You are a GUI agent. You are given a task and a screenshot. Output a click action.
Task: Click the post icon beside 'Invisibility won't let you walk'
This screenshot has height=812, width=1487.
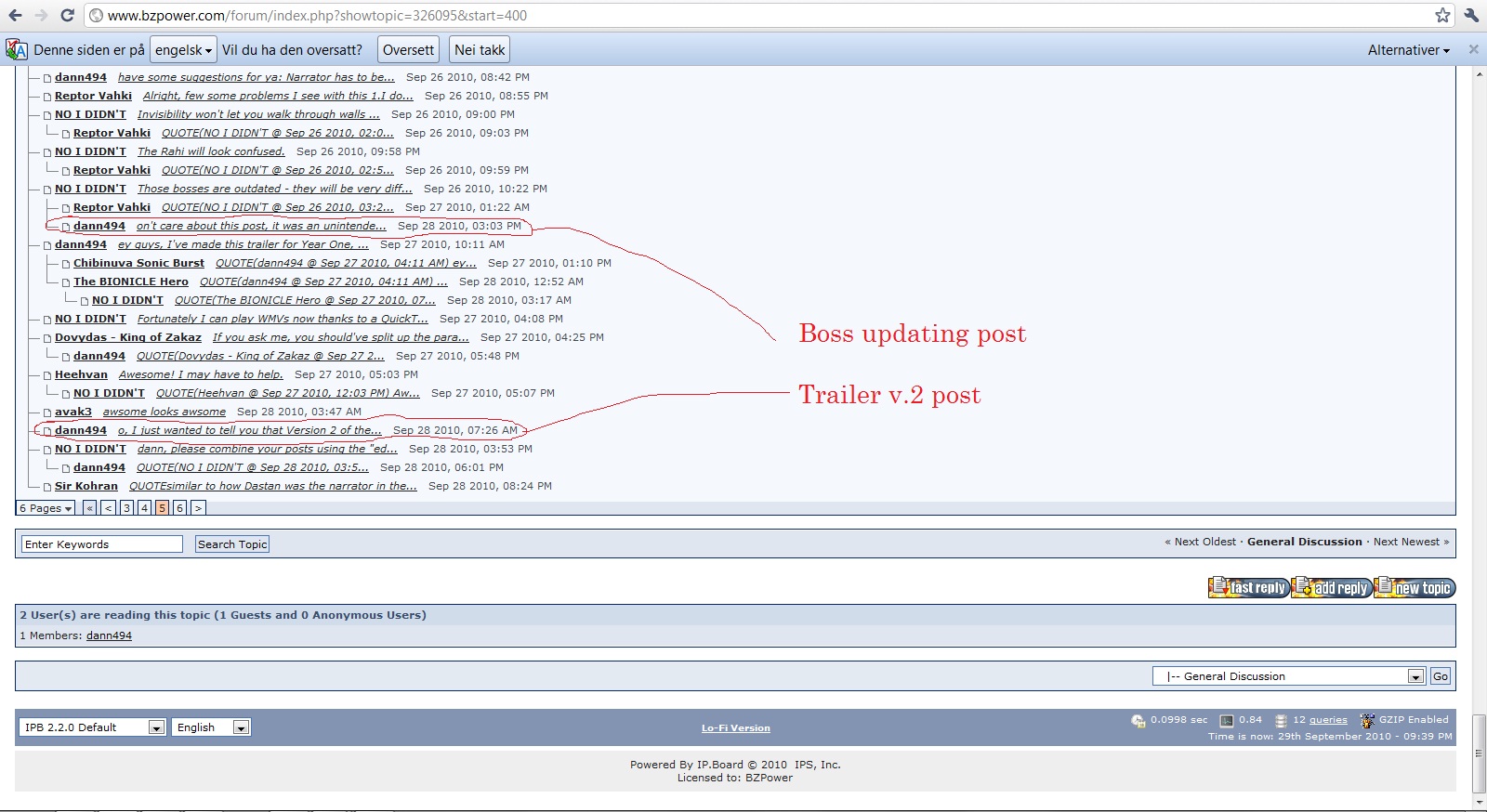pyautogui.click(x=47, y=115)
